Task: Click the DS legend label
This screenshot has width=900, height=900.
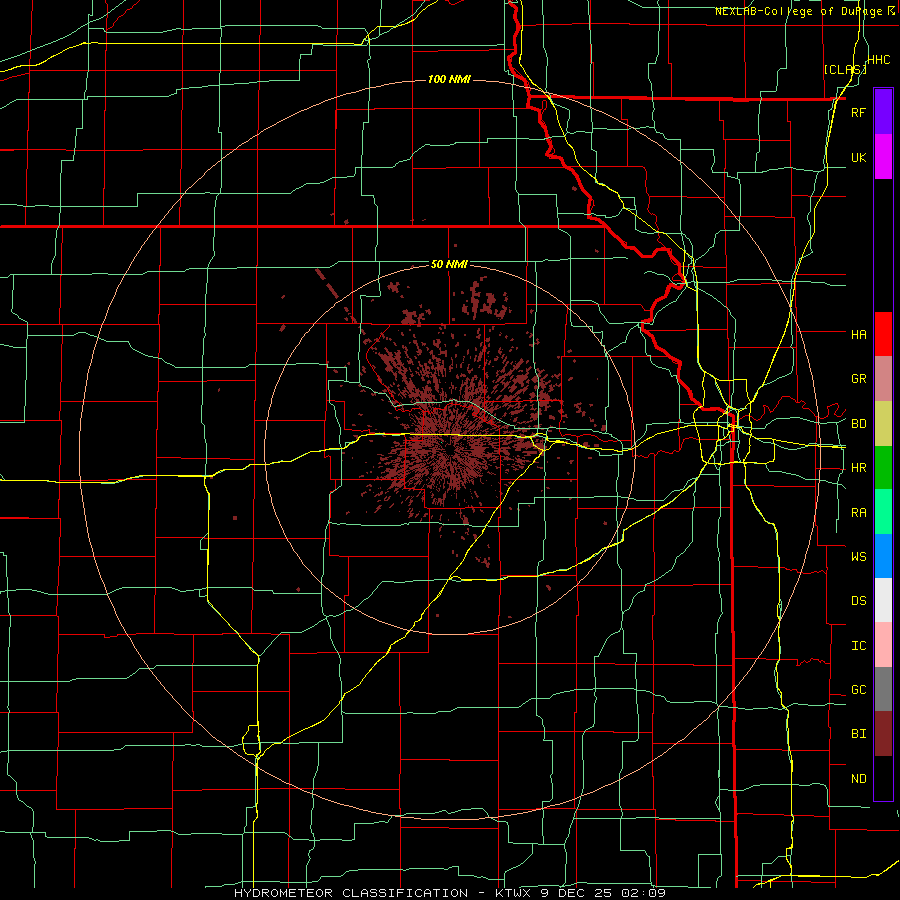Action: 858,600
